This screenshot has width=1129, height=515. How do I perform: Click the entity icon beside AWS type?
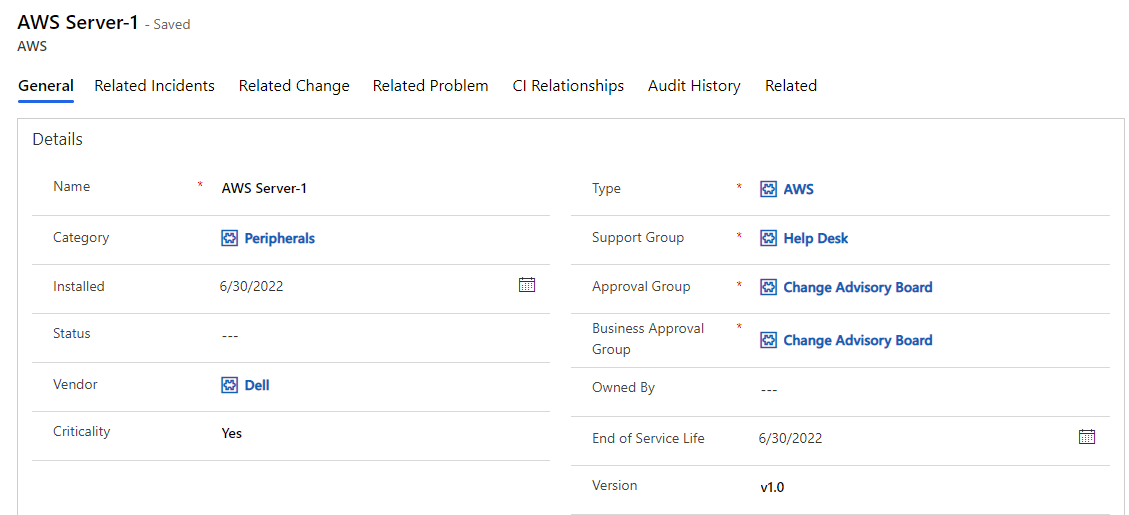coord(768,189)
